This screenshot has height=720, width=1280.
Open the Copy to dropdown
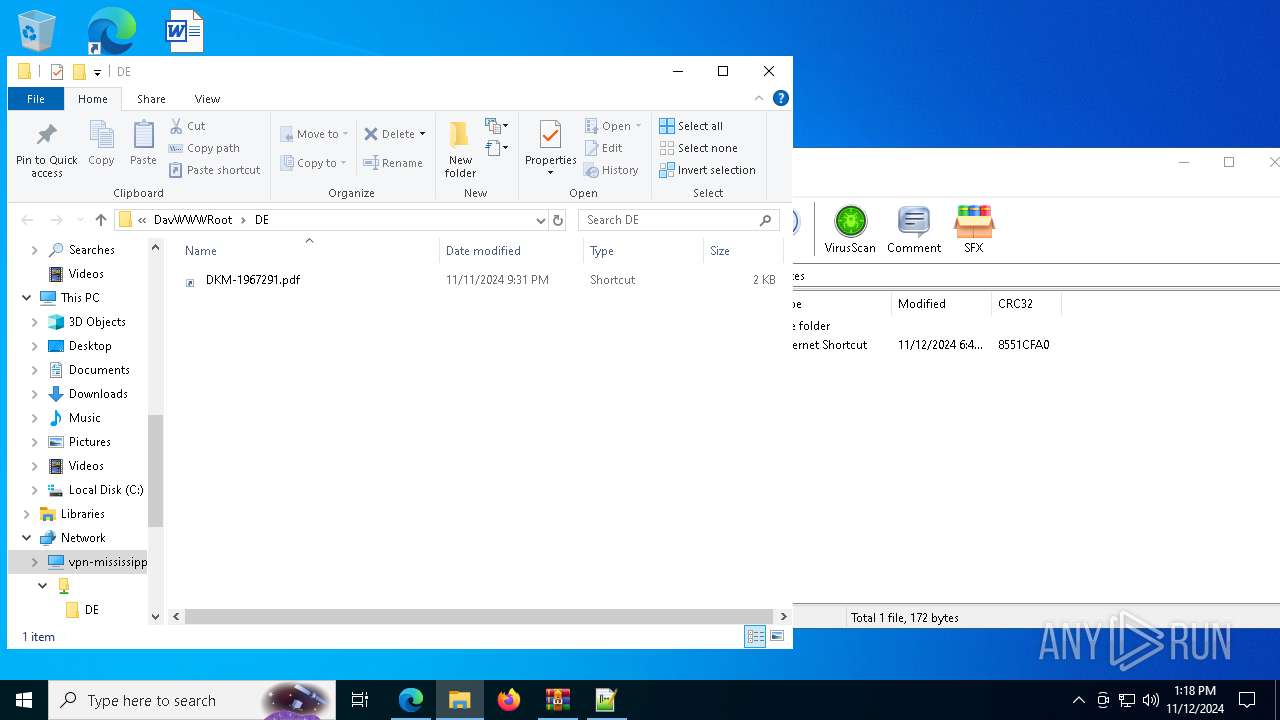[x=314, y=163]
